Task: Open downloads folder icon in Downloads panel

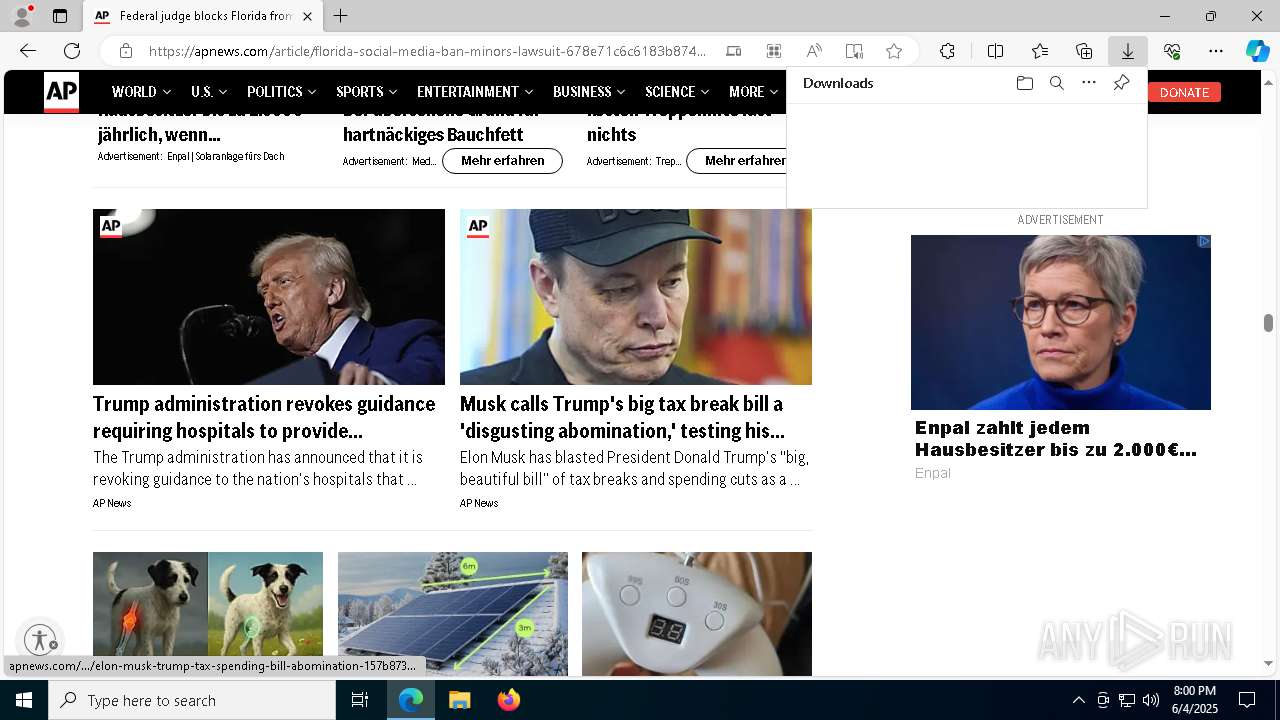Action: [x=1024, y=83]
